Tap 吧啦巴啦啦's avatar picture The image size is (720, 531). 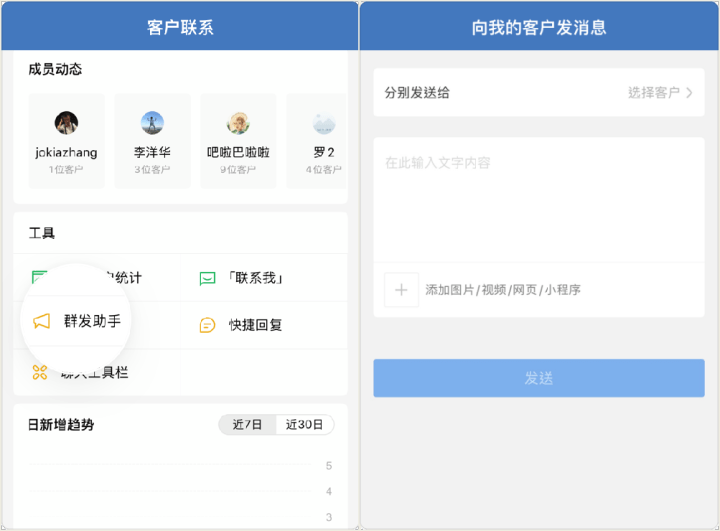point(238,123)
